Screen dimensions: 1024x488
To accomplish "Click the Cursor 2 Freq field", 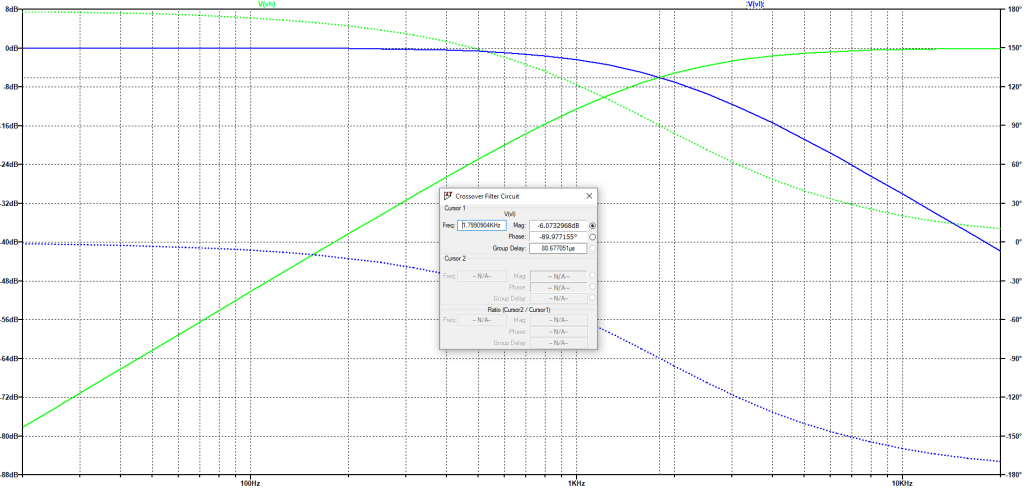I will point(481,275).
